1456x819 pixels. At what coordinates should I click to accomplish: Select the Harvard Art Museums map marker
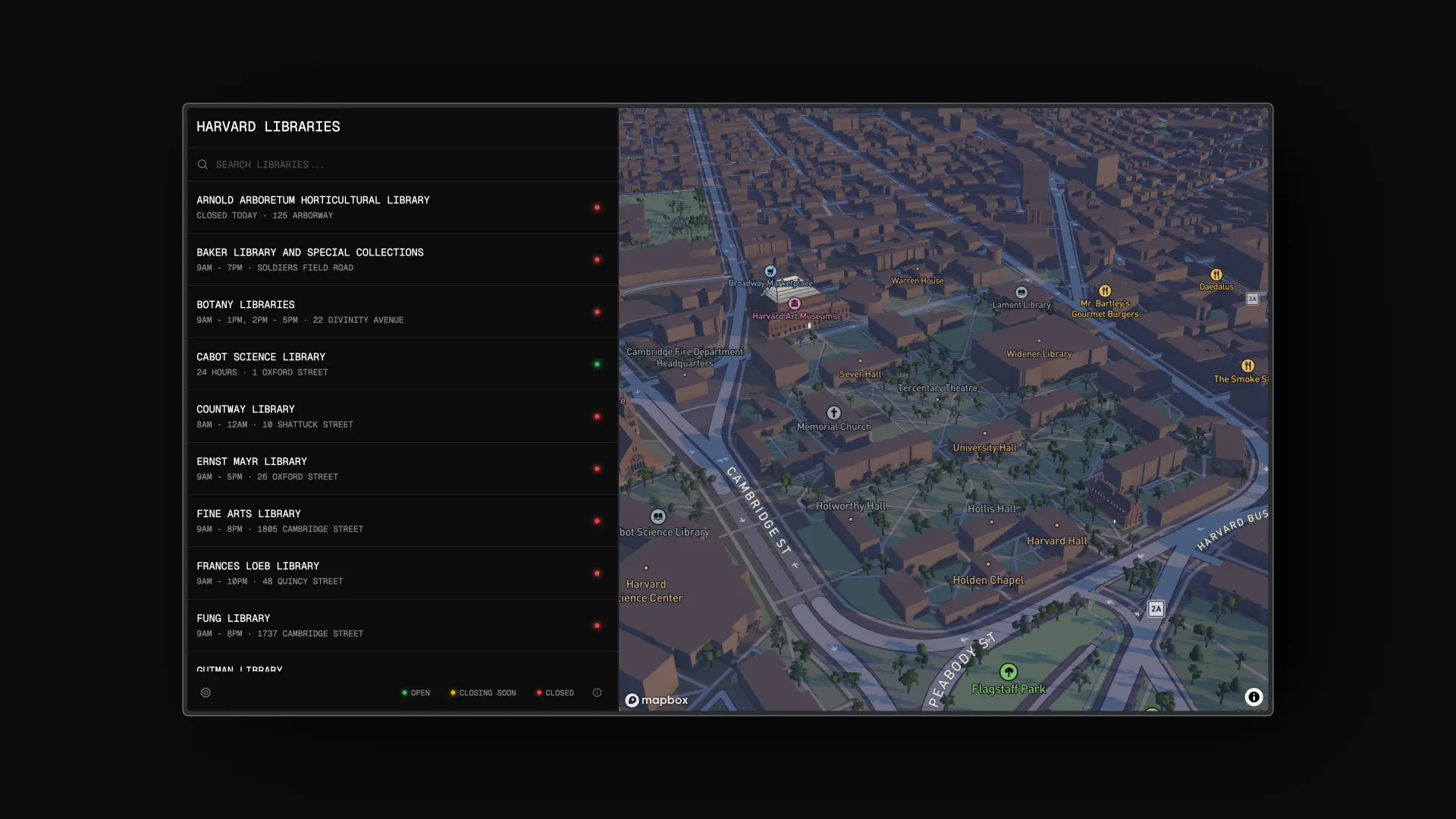tap(795, 303)
